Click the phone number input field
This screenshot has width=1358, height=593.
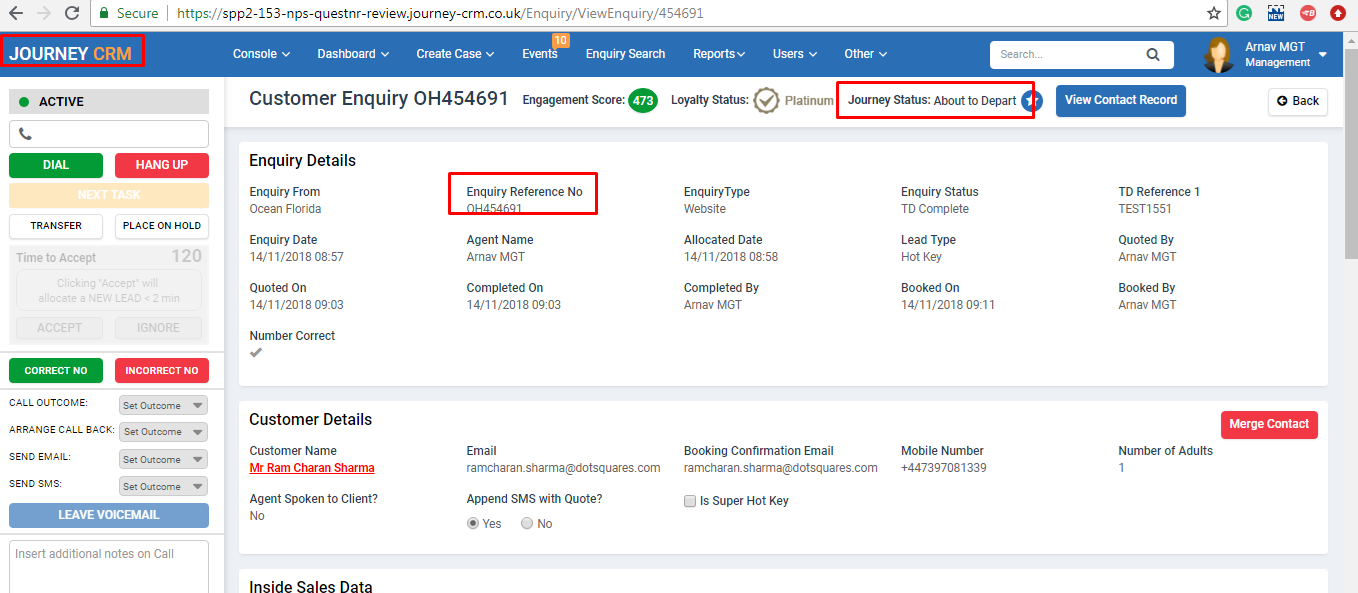click(x=109, y=134)
